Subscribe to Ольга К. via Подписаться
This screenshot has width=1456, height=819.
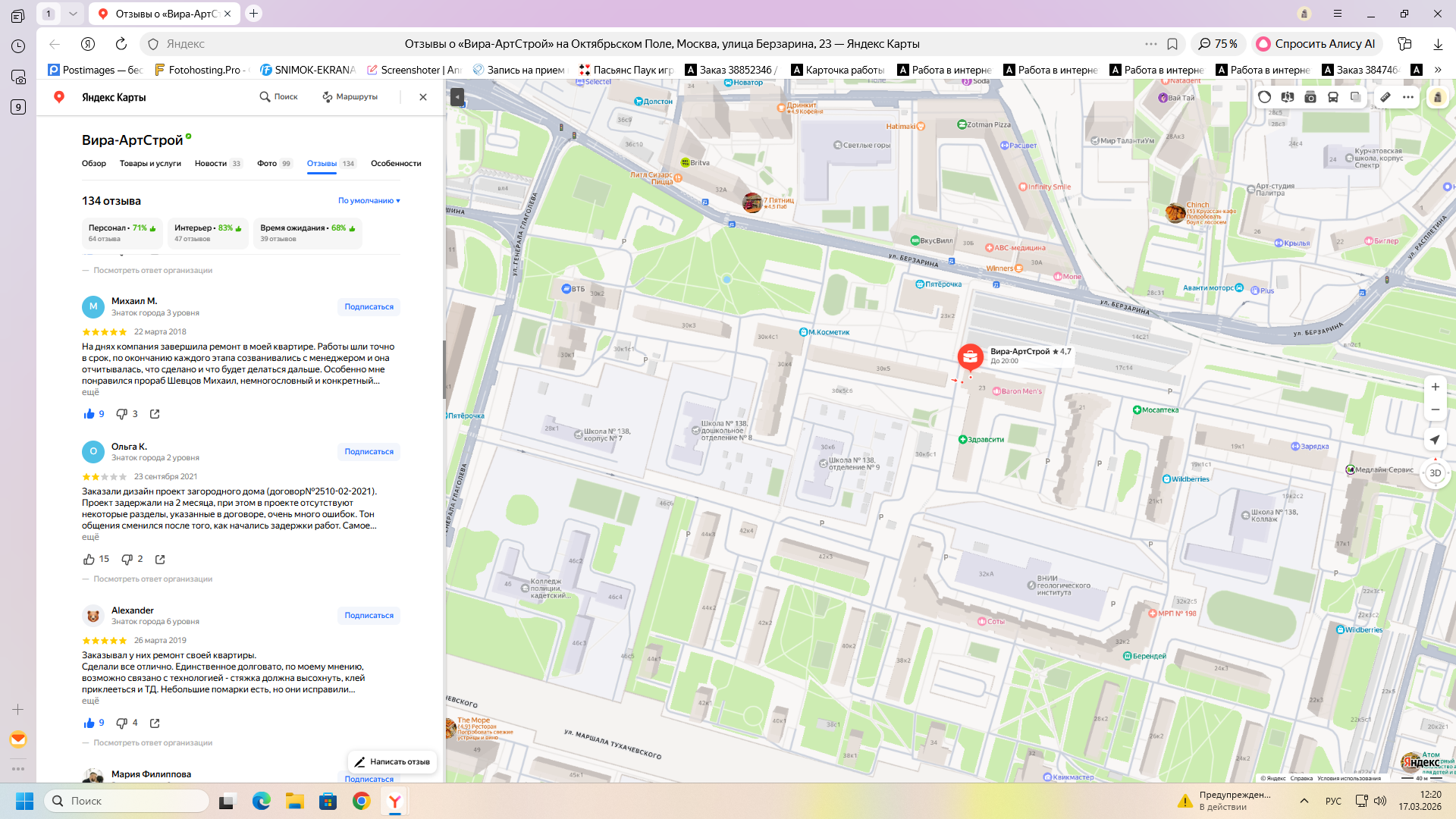tap(369, 452)
